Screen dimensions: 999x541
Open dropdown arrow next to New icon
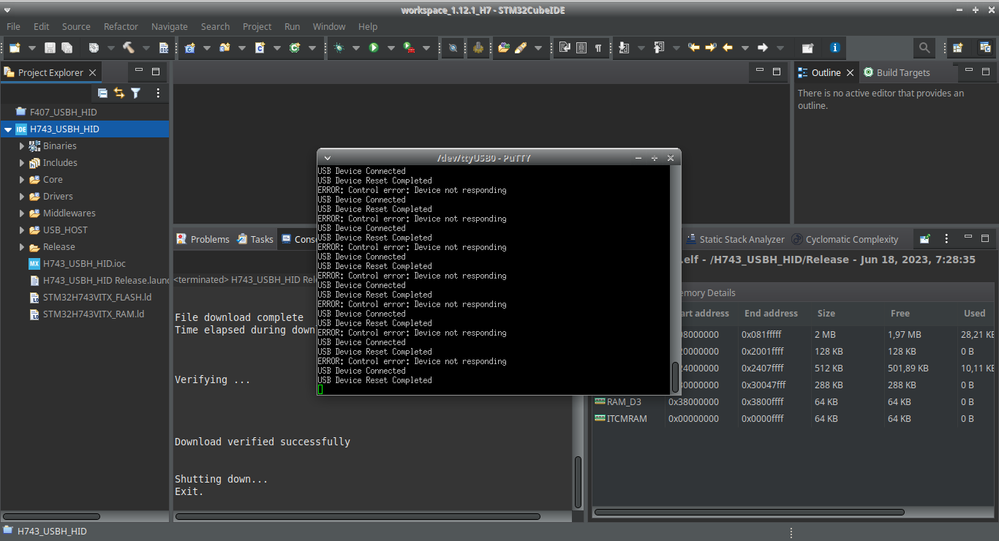point(31,48)
